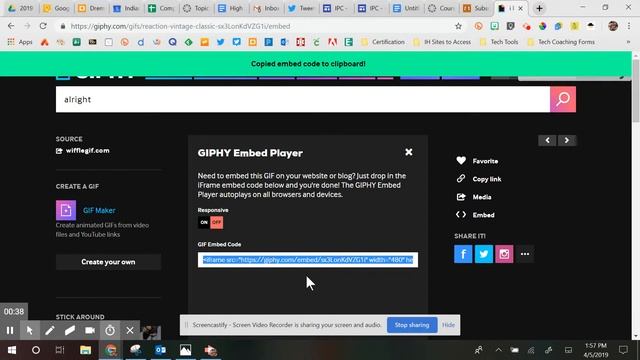The image size is (640, 360).
Task: Select the Screencastify cursor tool
Action: point(29,330)
